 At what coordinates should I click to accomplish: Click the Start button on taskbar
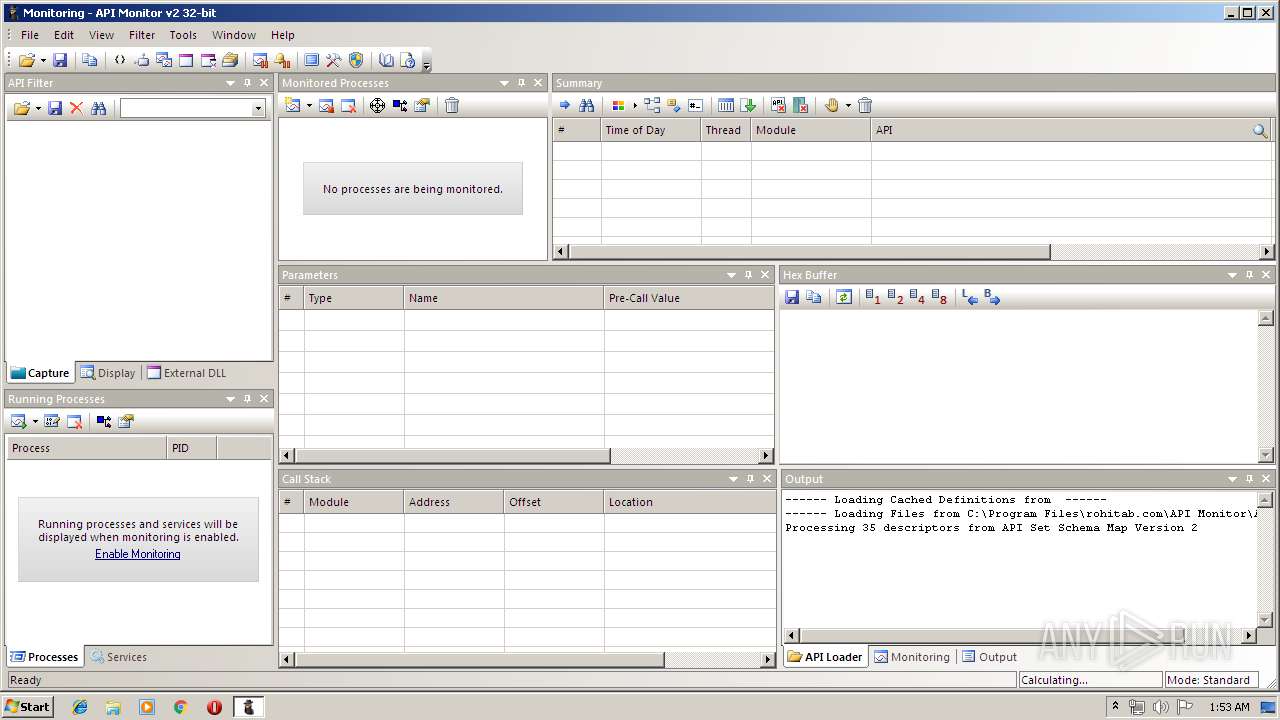coord(27,706)
